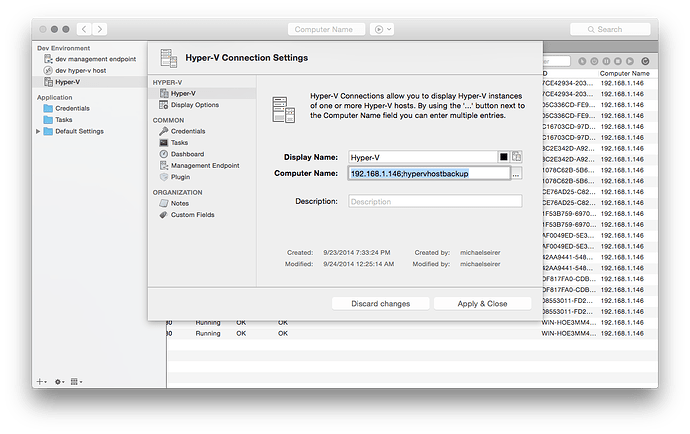Open the gear actions dropdown at bottom left
This screenshot has width=690, height=434.
tap(60, 381)
